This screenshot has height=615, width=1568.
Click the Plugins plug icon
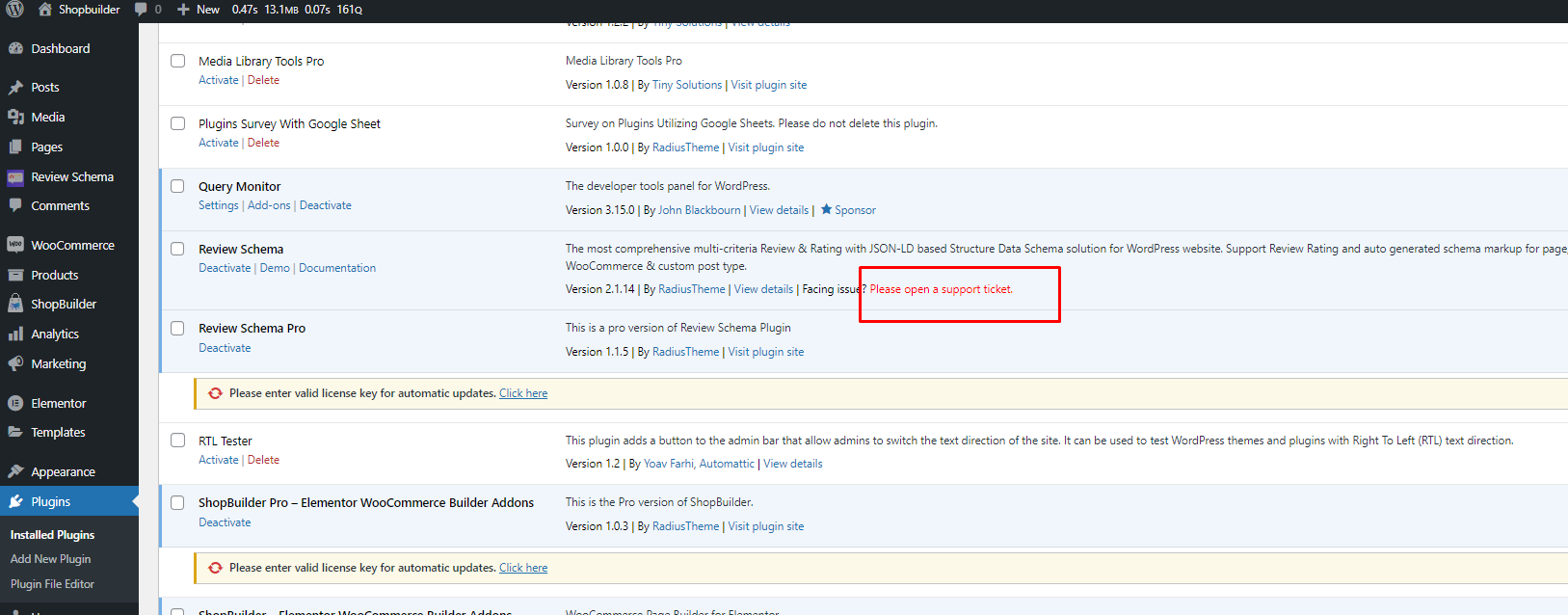pyautogui.click(x=15, y=501)
